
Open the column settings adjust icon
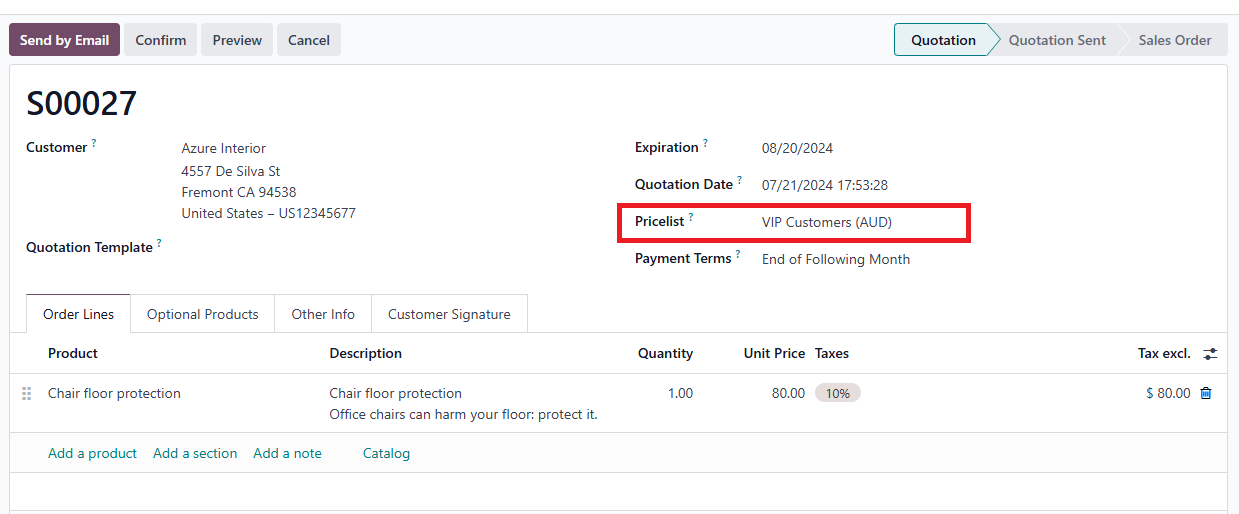pos(1210,354)
